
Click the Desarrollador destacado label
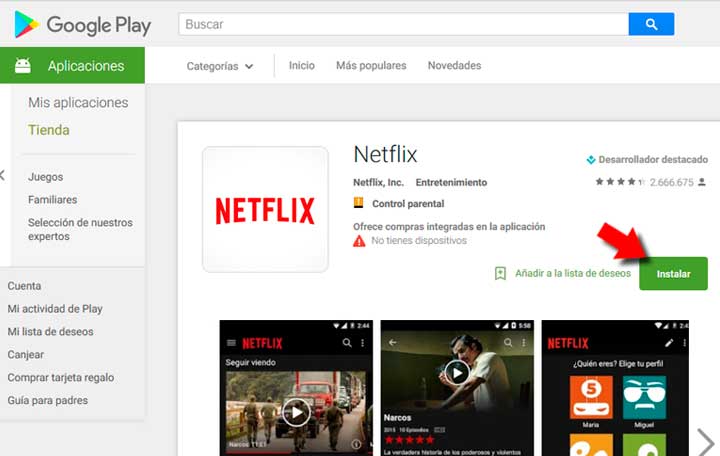click(x=653, y=159)
